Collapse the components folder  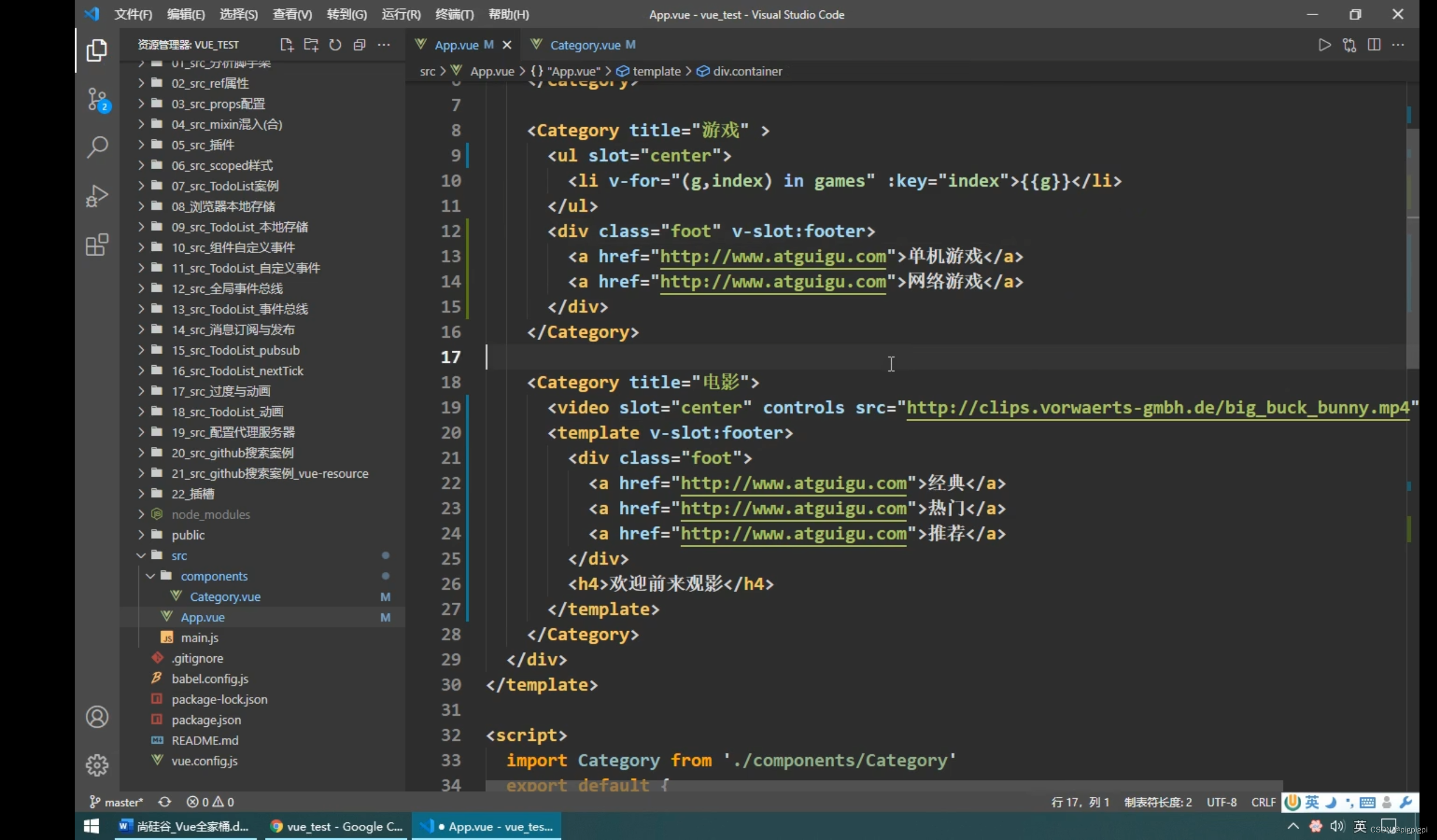(263, 576)
